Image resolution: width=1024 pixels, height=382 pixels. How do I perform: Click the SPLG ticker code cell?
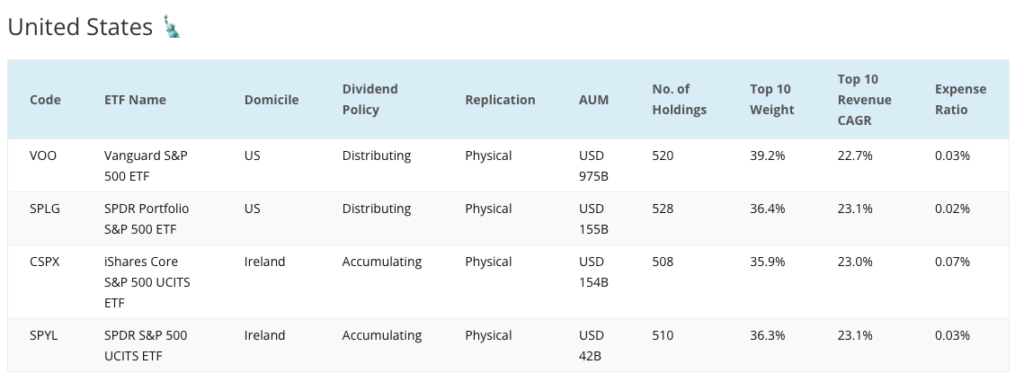pyautogui.click(x=44, y=208)
